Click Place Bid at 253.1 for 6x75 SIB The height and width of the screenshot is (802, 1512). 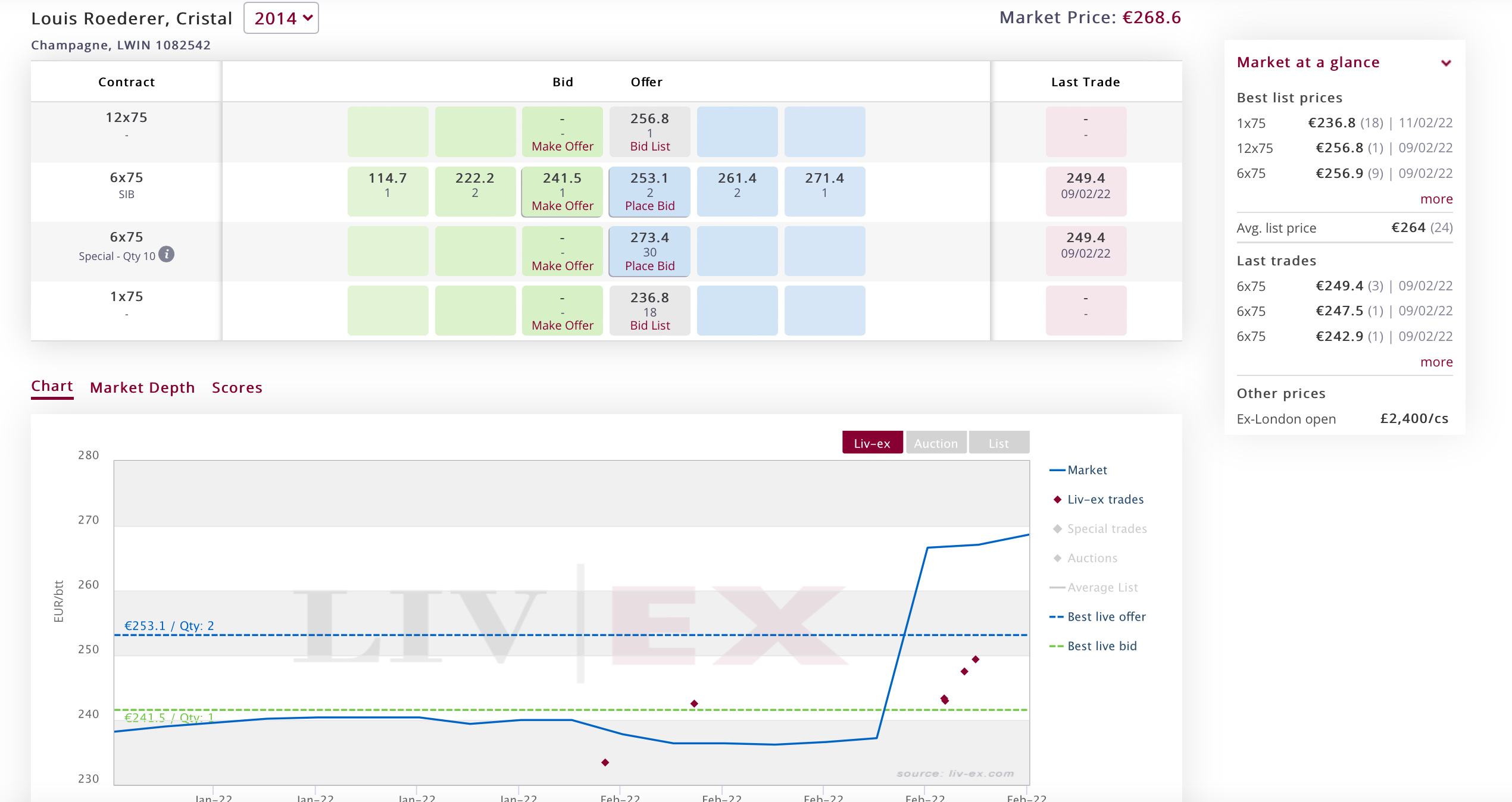tap(650, 206)
